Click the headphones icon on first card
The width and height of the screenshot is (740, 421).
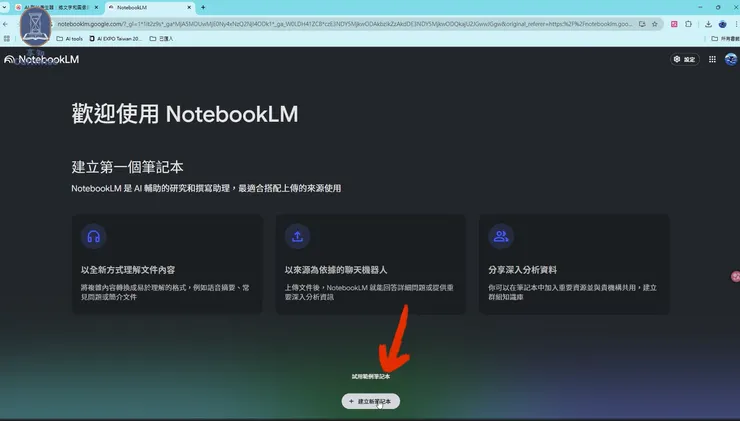pyautogui.click(x=93, y=236)
